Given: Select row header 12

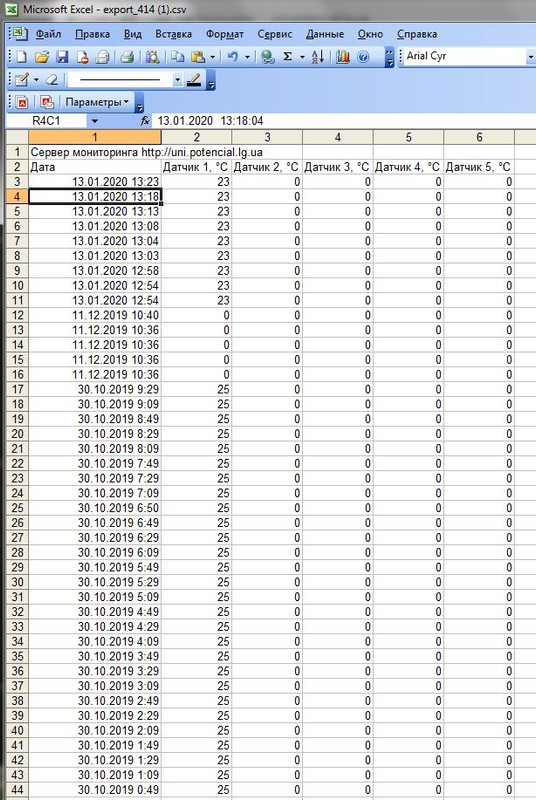Looking at the screenshot, I should click(x=17, y=315).
